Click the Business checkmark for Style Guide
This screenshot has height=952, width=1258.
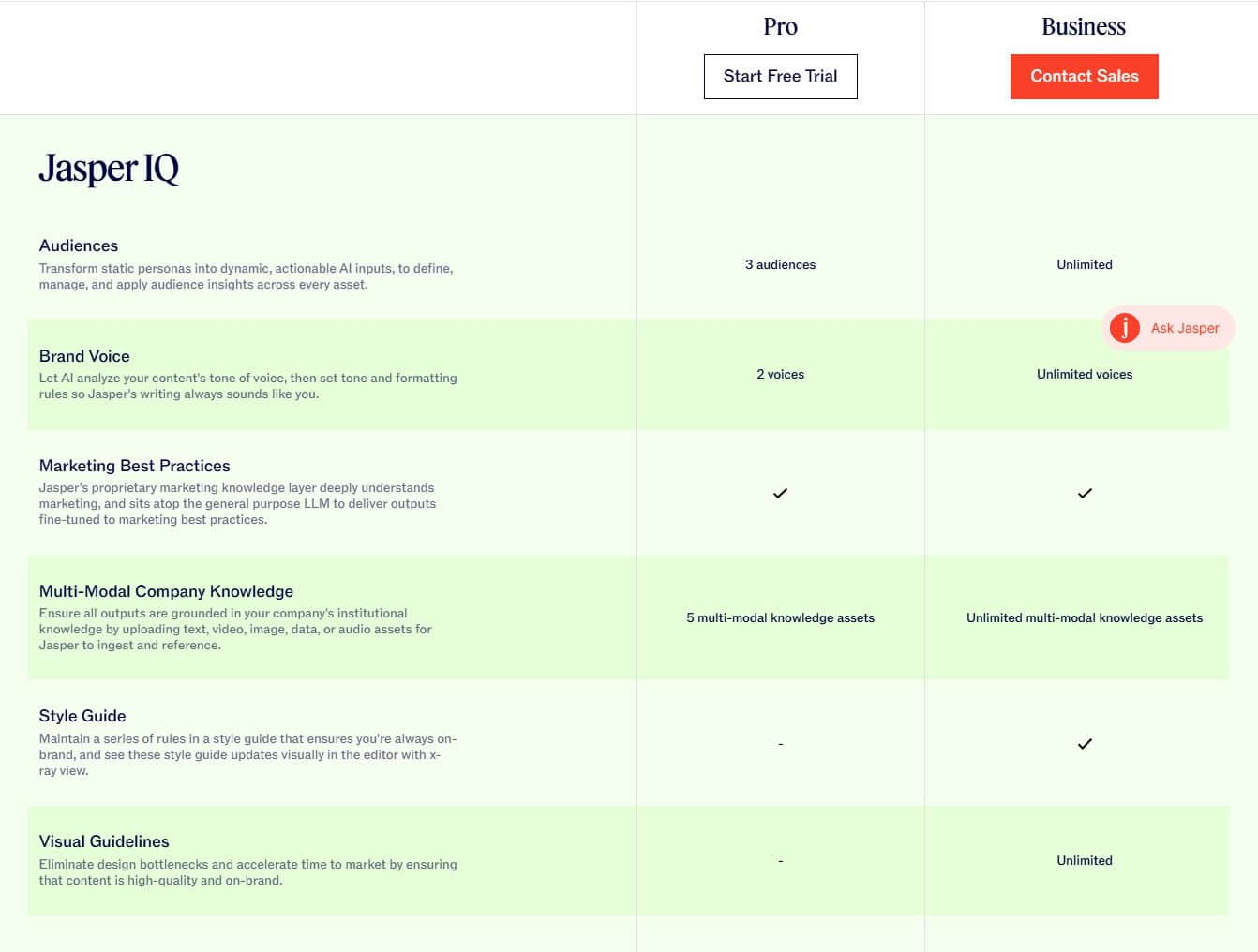tap(1085, 744)
